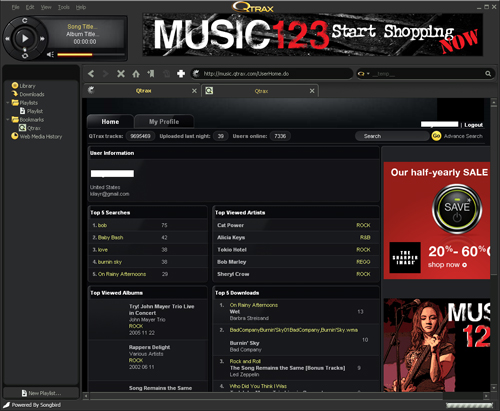Go forward with the browser forward arrow

105,74
